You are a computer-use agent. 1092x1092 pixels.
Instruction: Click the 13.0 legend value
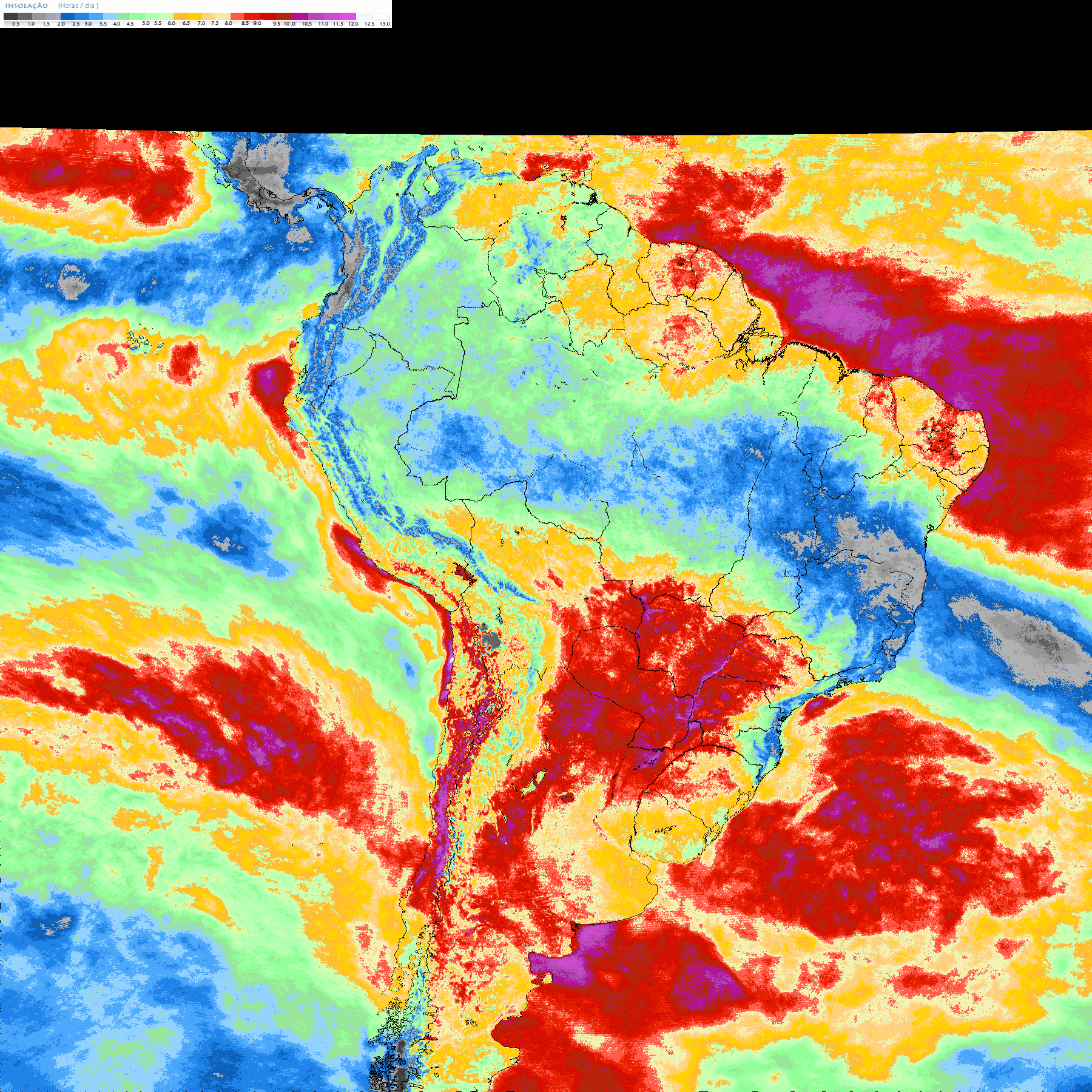385,24
